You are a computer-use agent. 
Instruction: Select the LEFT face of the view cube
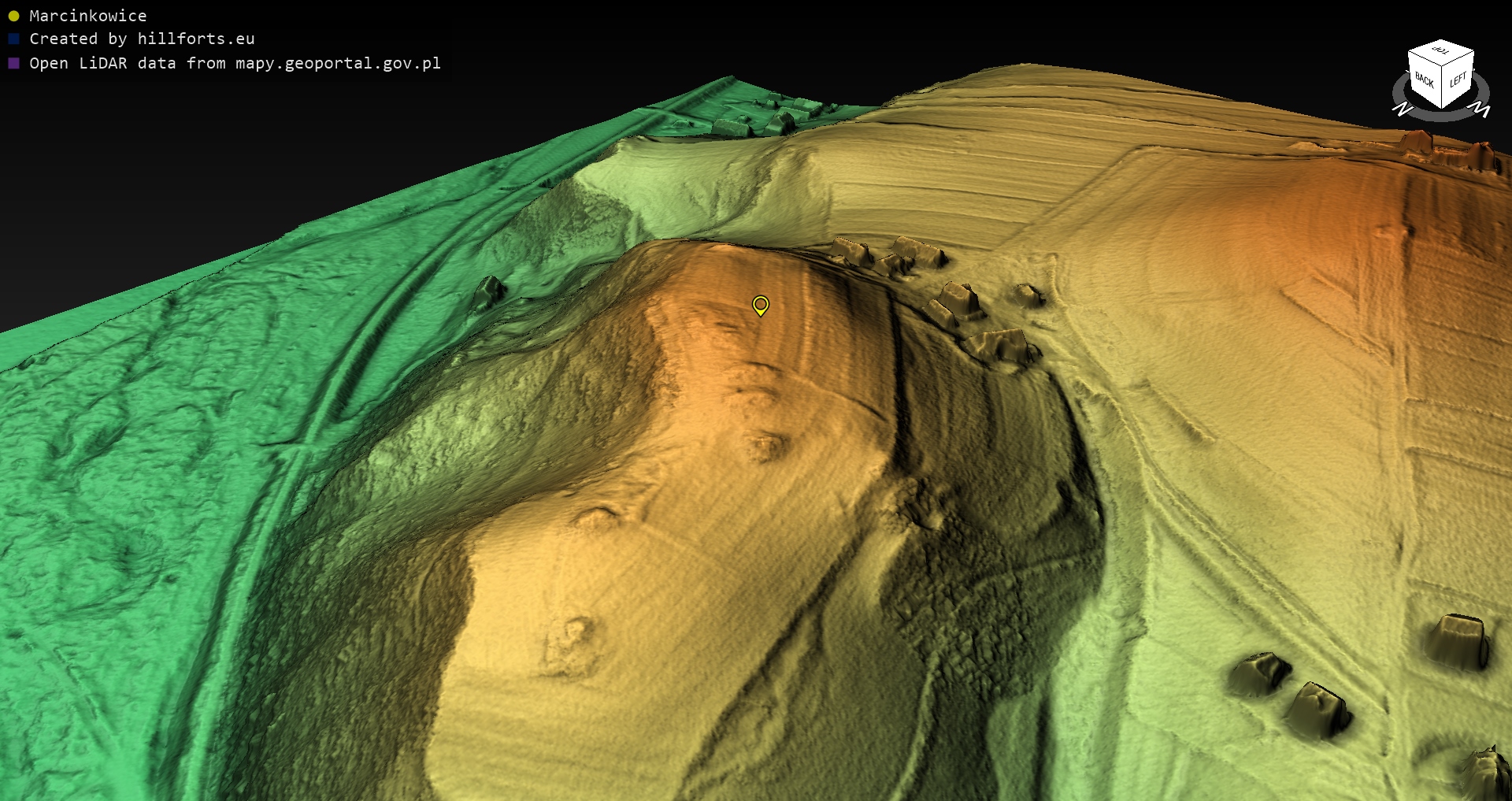click(1458, 80)
